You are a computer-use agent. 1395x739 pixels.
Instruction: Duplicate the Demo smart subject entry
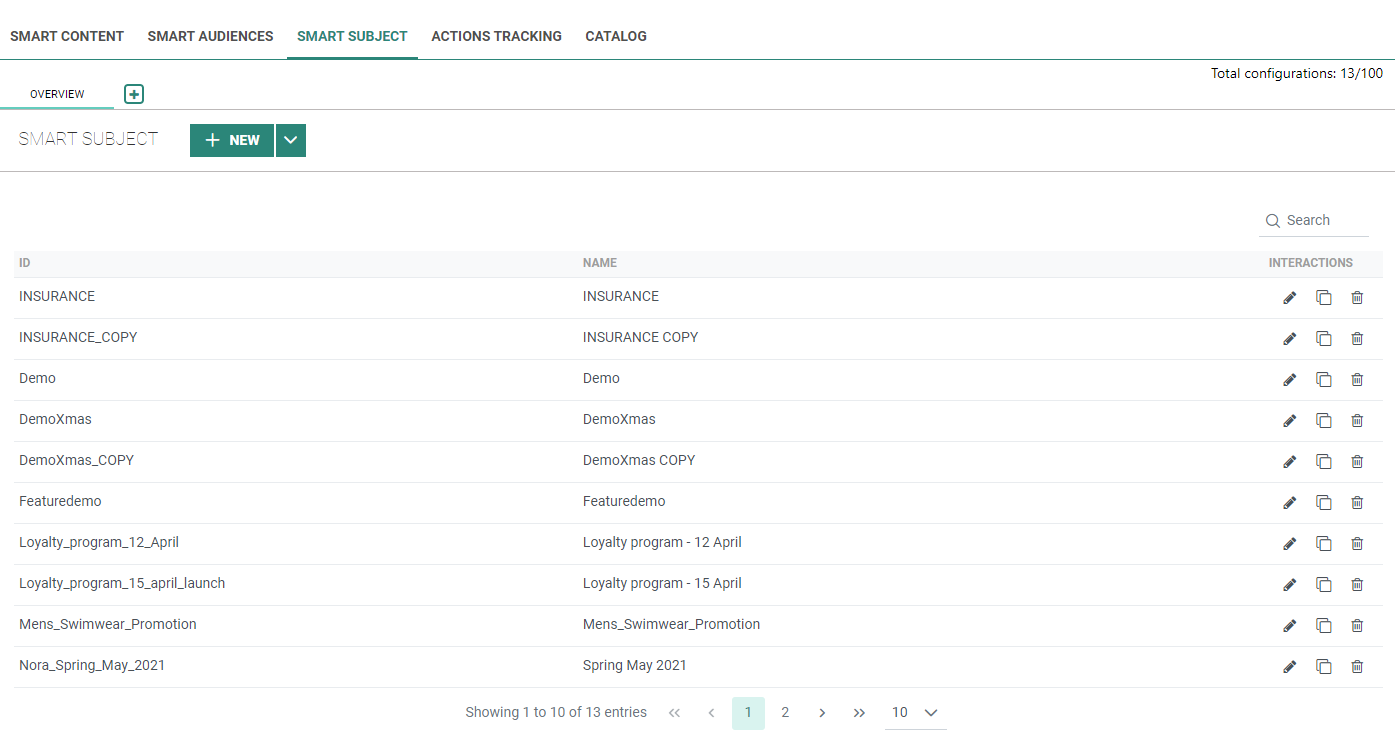coord(1323,380)
